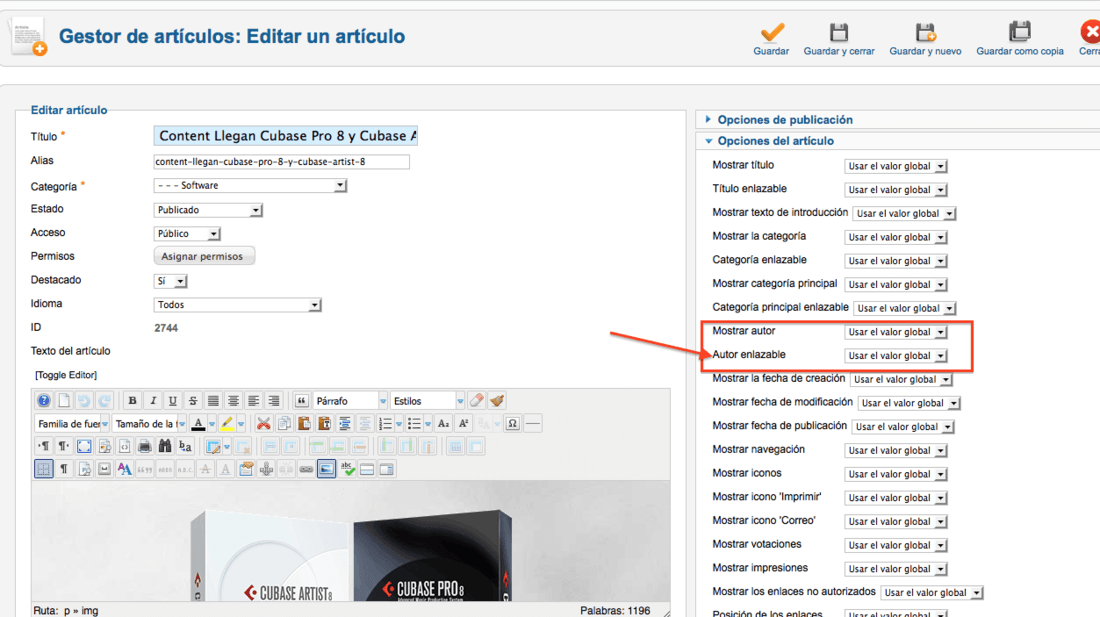Open Familia de fuentes dropdown
Viewport: 1100px width, 617px height.
72,423
